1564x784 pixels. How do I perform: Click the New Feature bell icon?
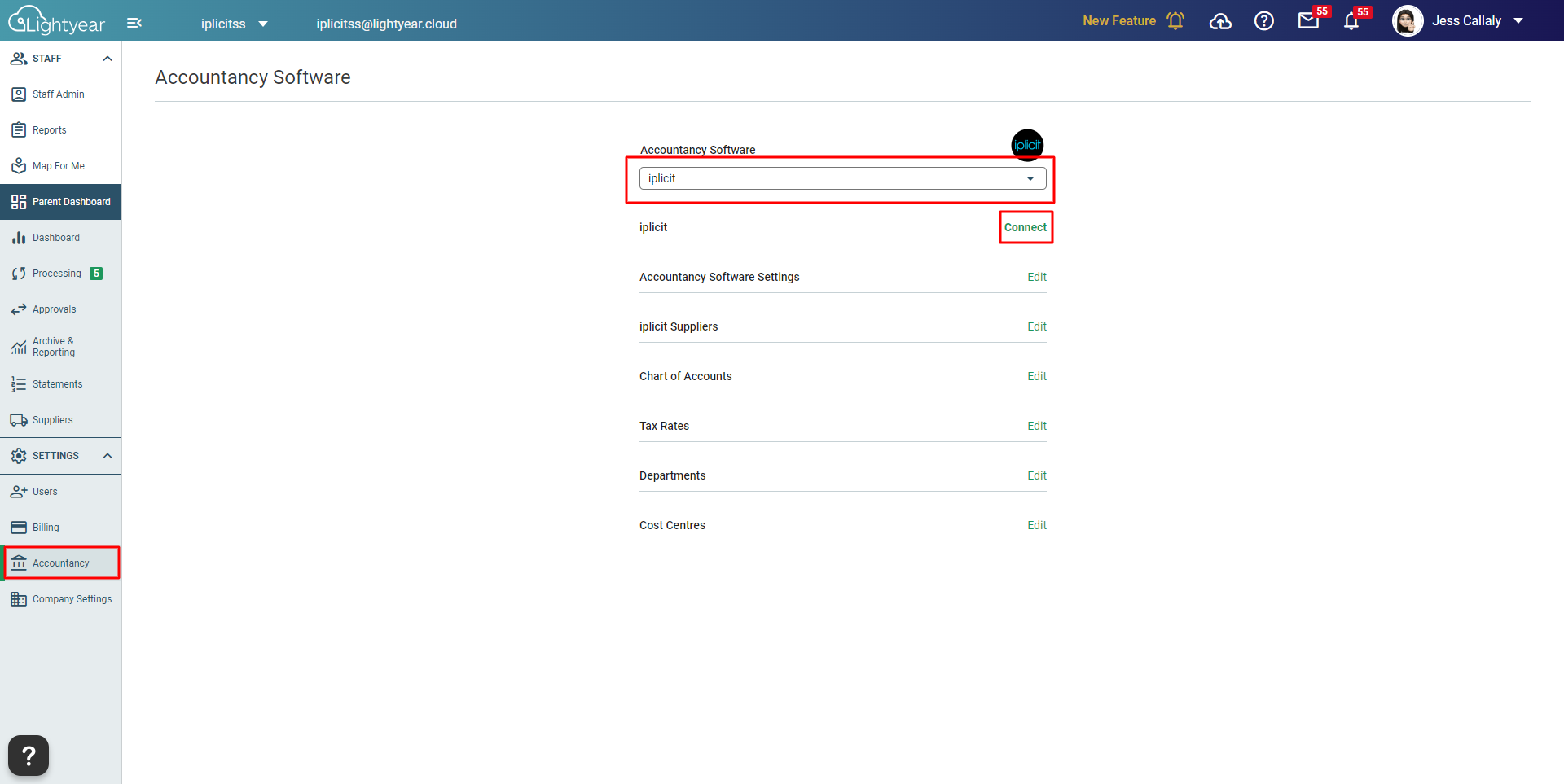[1175, 20]
